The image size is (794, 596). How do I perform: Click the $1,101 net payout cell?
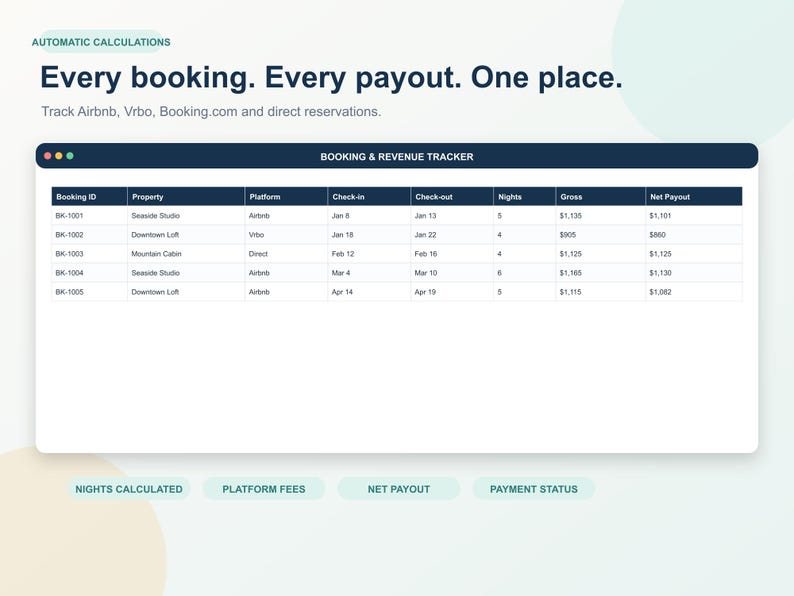(694, 216)
